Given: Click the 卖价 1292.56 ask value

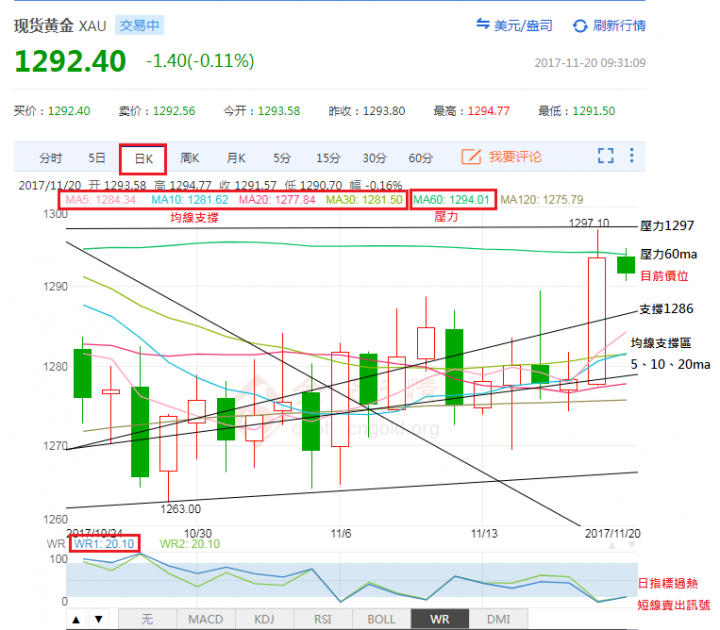Looking at the screenshot, I should click(x=157, y=111).
